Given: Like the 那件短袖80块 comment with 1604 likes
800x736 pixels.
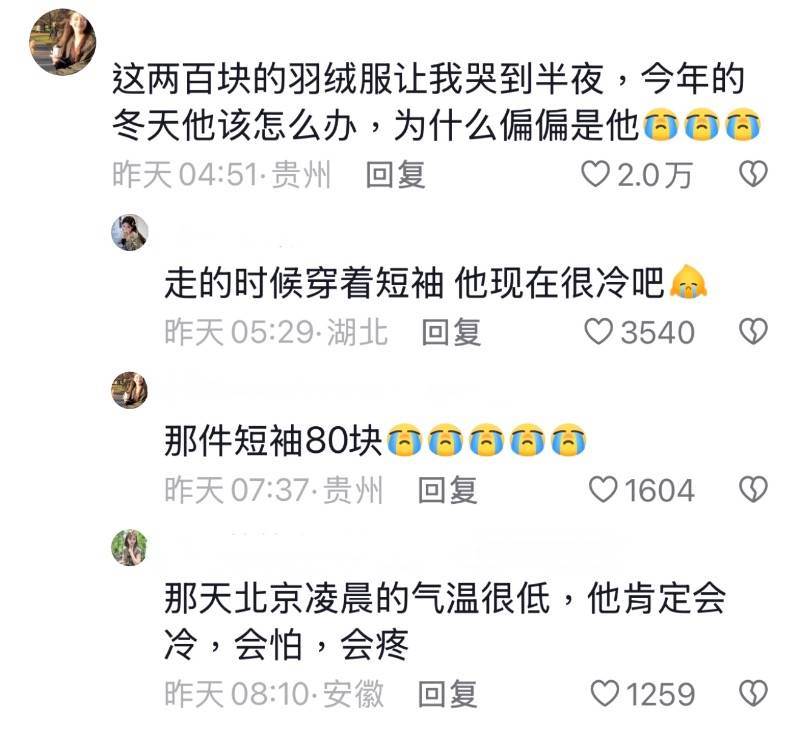Looking at the screenshot, I should point(603,490).
